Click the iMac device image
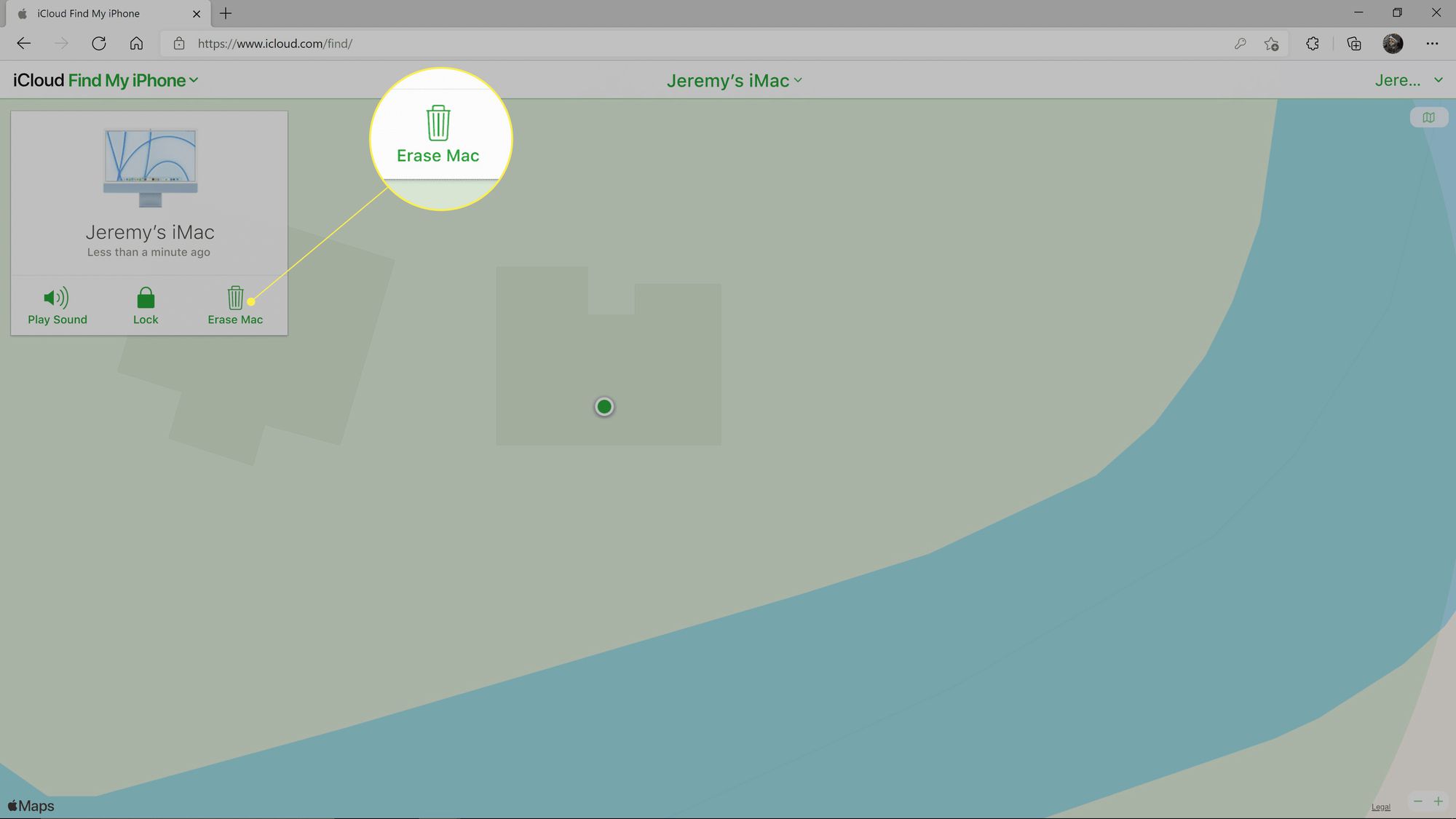This screenshot has height=819, width=1456. click(x=150, y=168)
